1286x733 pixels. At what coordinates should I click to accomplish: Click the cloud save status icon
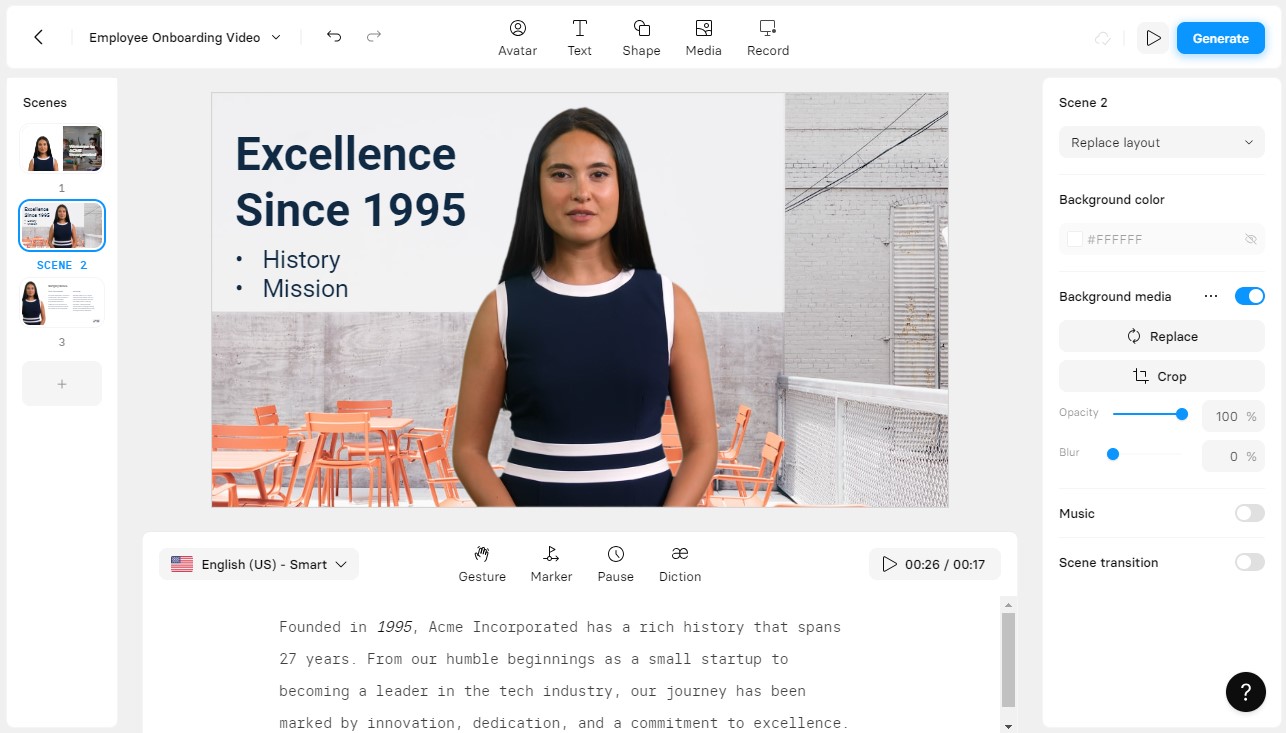[1102, 38]
